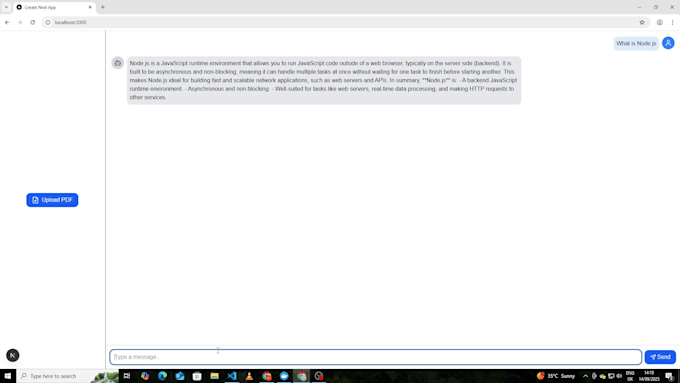Open Microsoft Store from taskbar
The image size is (680, 383).
coord(197,376)
